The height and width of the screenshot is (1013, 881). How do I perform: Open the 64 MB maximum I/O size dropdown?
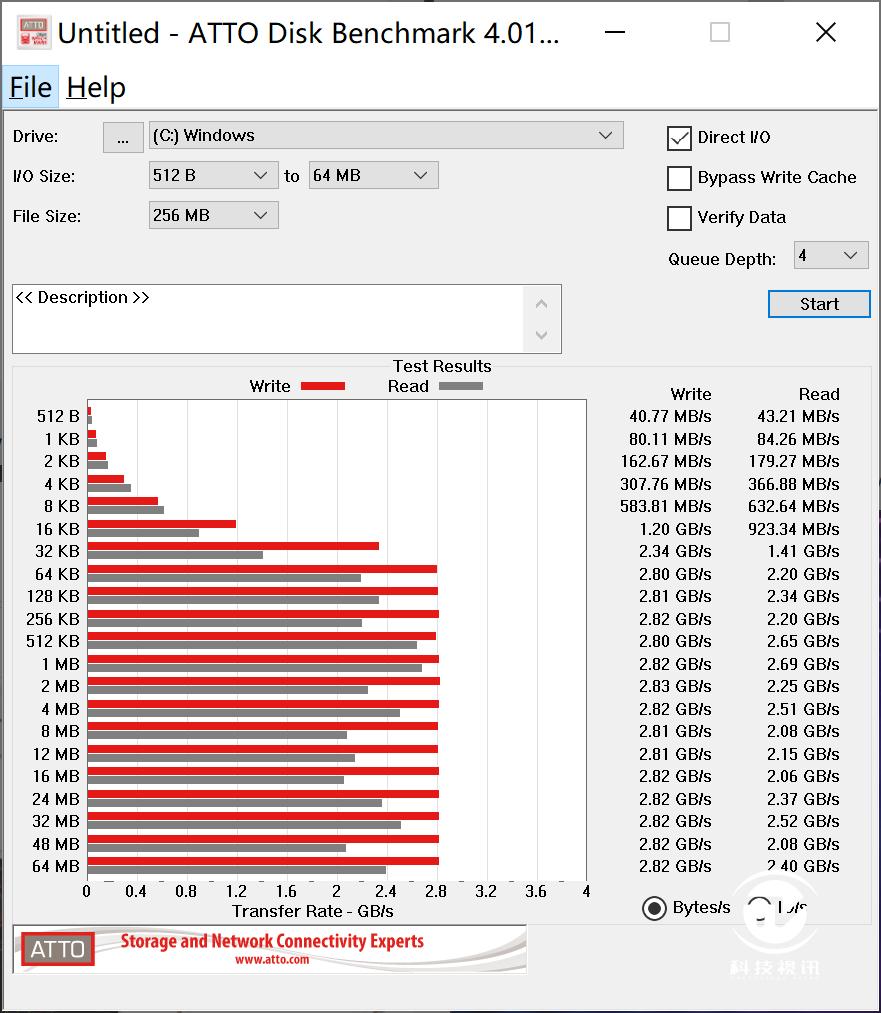click(374, 175)
